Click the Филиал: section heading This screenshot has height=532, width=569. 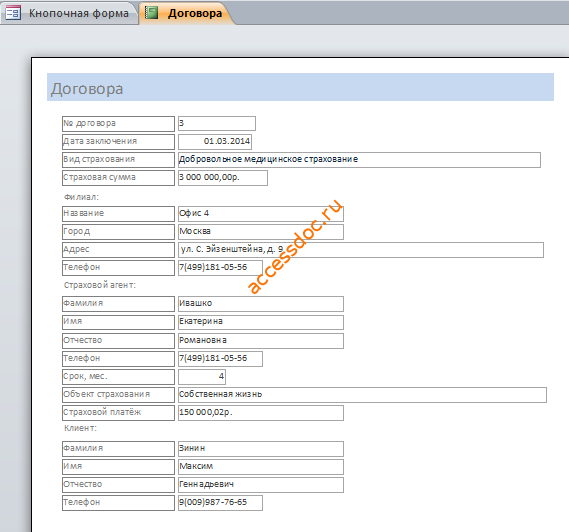click(82, 197)
